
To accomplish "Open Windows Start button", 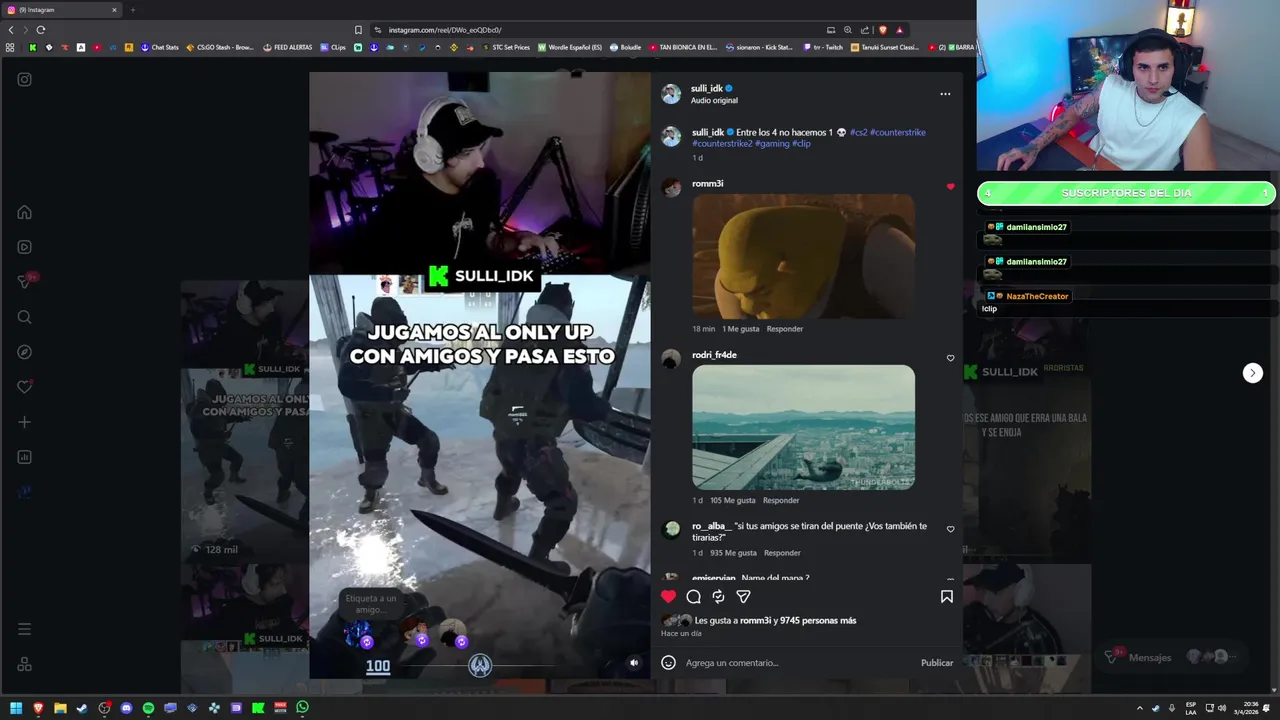I will [x=16, y=708].
